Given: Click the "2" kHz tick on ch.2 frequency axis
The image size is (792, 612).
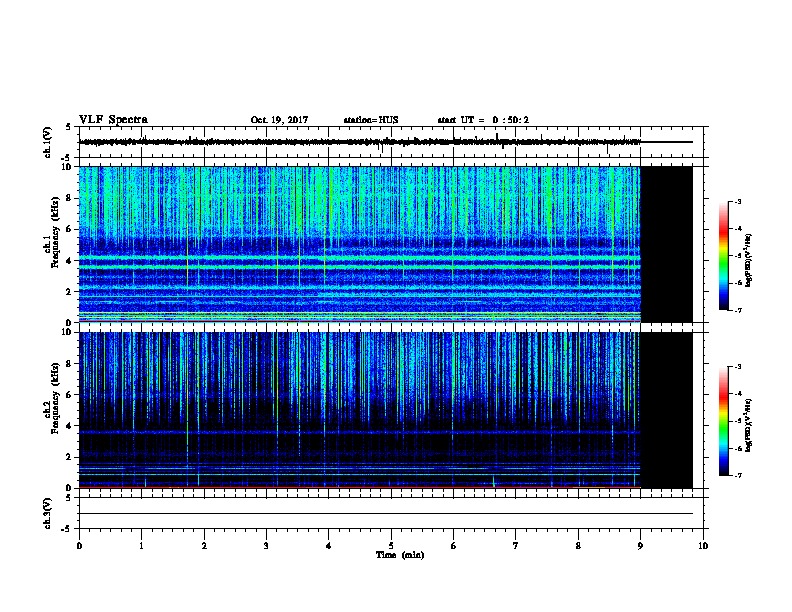Looking at the screenshot, I should click(70, 457).
